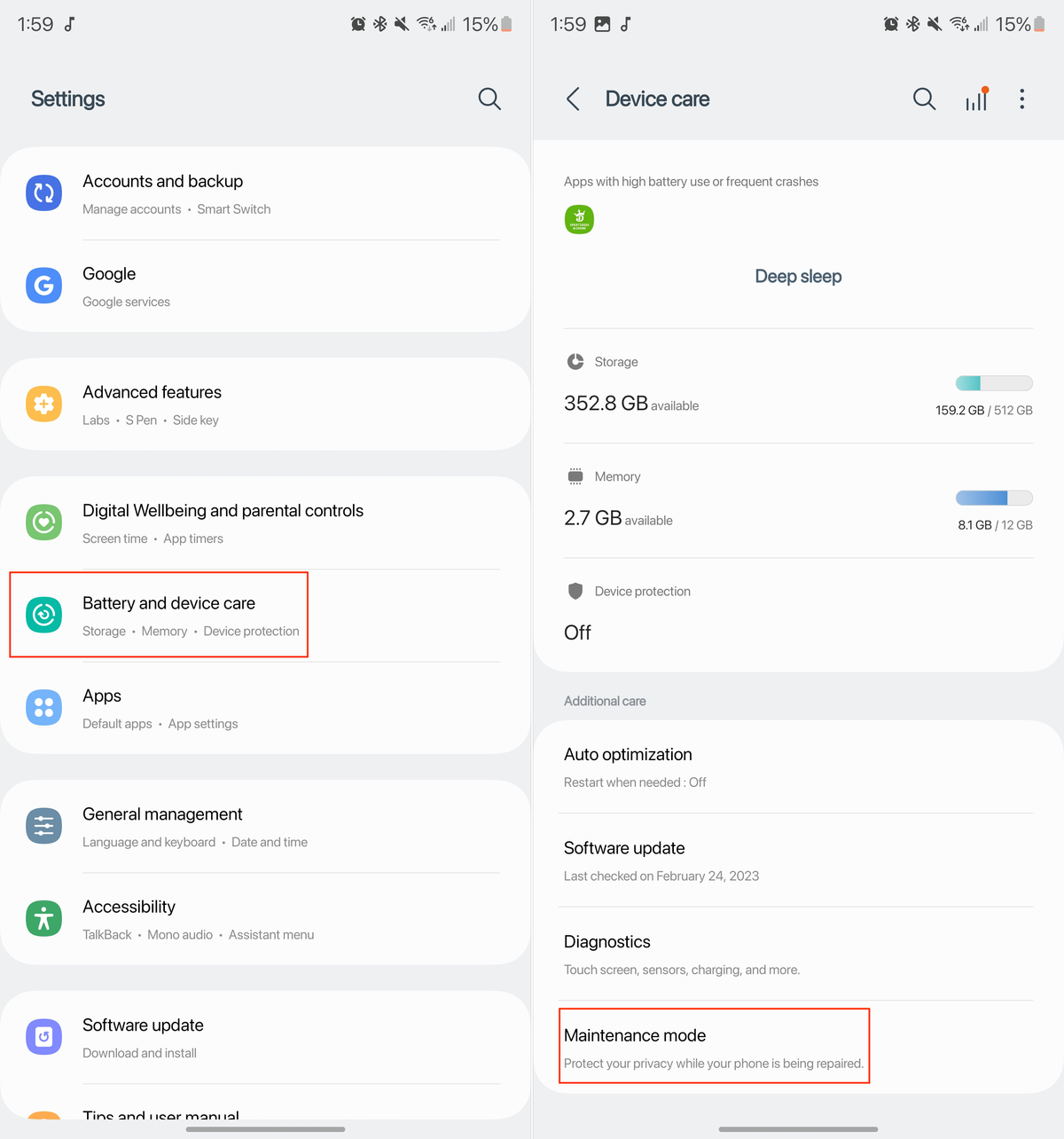Open the search icon in Settings
This screenshot has width=1064, height=1139.
pos(489,99)
